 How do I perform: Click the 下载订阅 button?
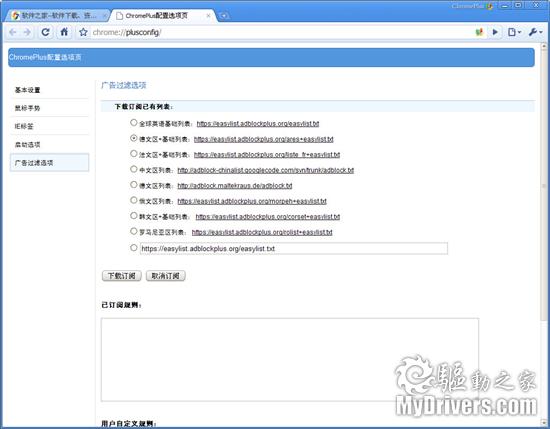pos(121,276)
